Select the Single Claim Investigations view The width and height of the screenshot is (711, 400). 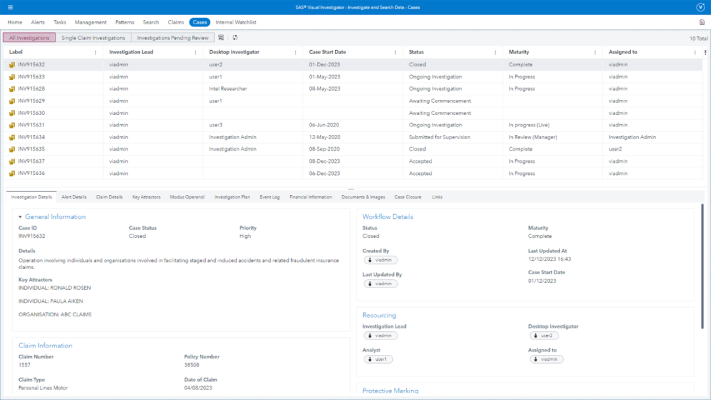tap(93, 38)
